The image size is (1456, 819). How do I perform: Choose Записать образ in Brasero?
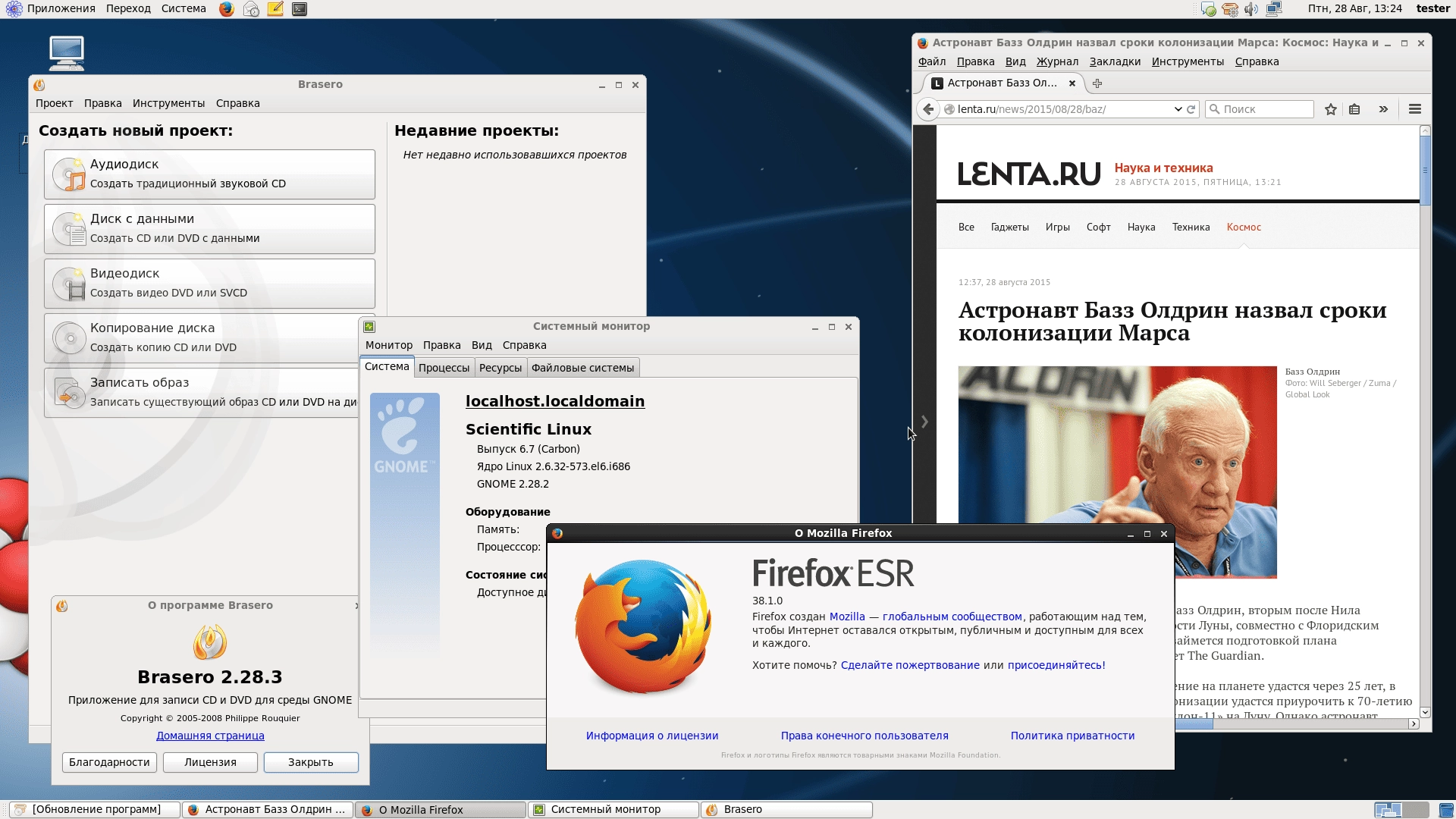point(202,393)
